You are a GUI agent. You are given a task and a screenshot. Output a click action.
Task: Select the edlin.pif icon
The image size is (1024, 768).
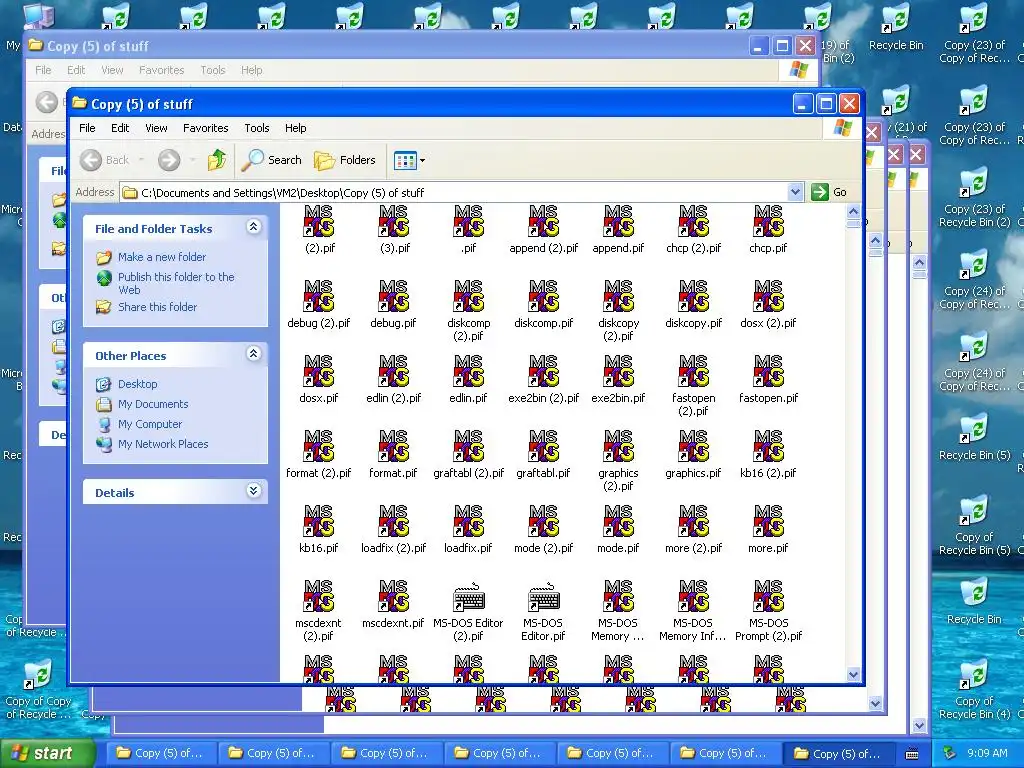468,370
